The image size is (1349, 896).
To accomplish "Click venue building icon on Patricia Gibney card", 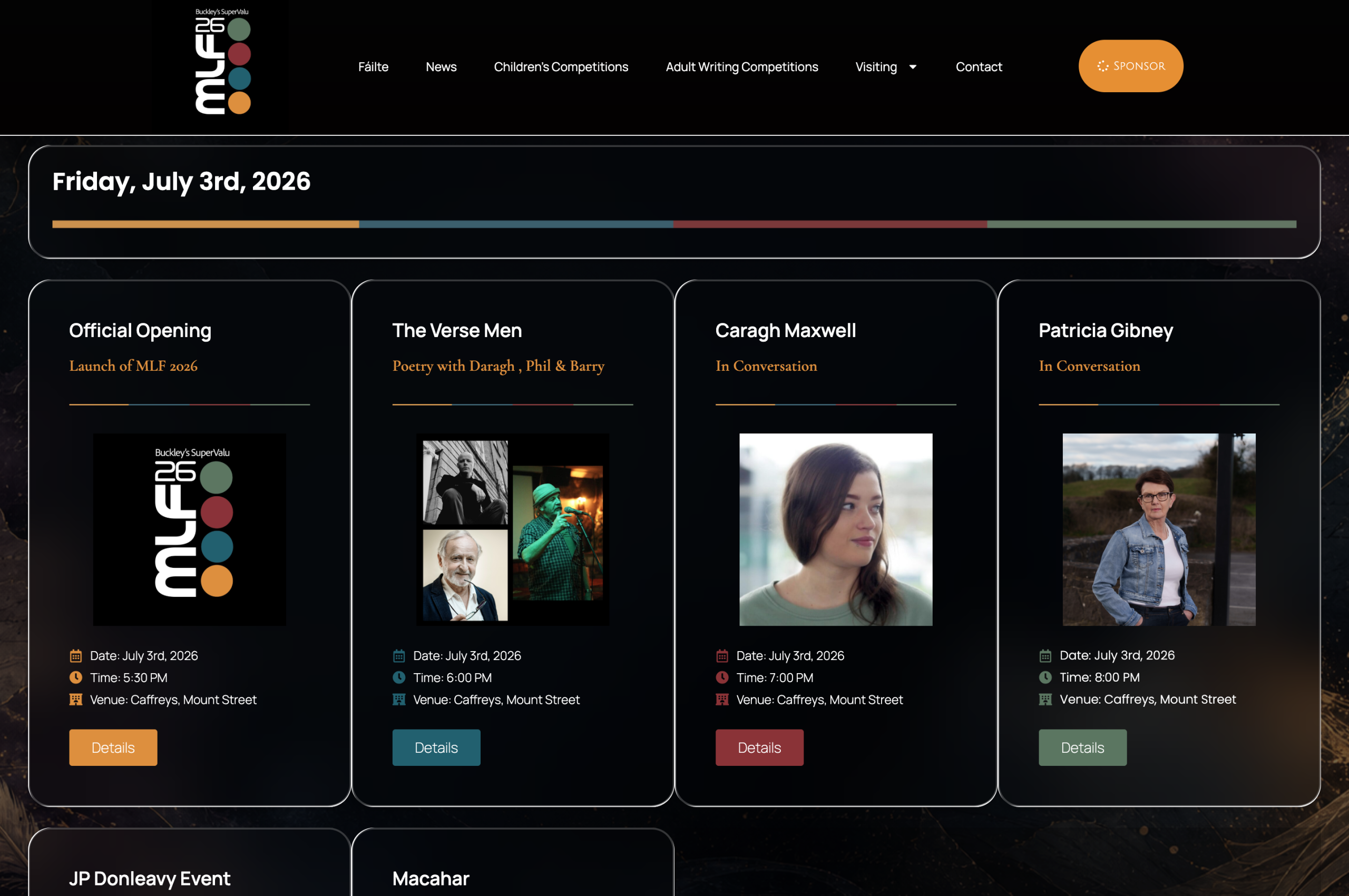I will tap(1045, 700).
